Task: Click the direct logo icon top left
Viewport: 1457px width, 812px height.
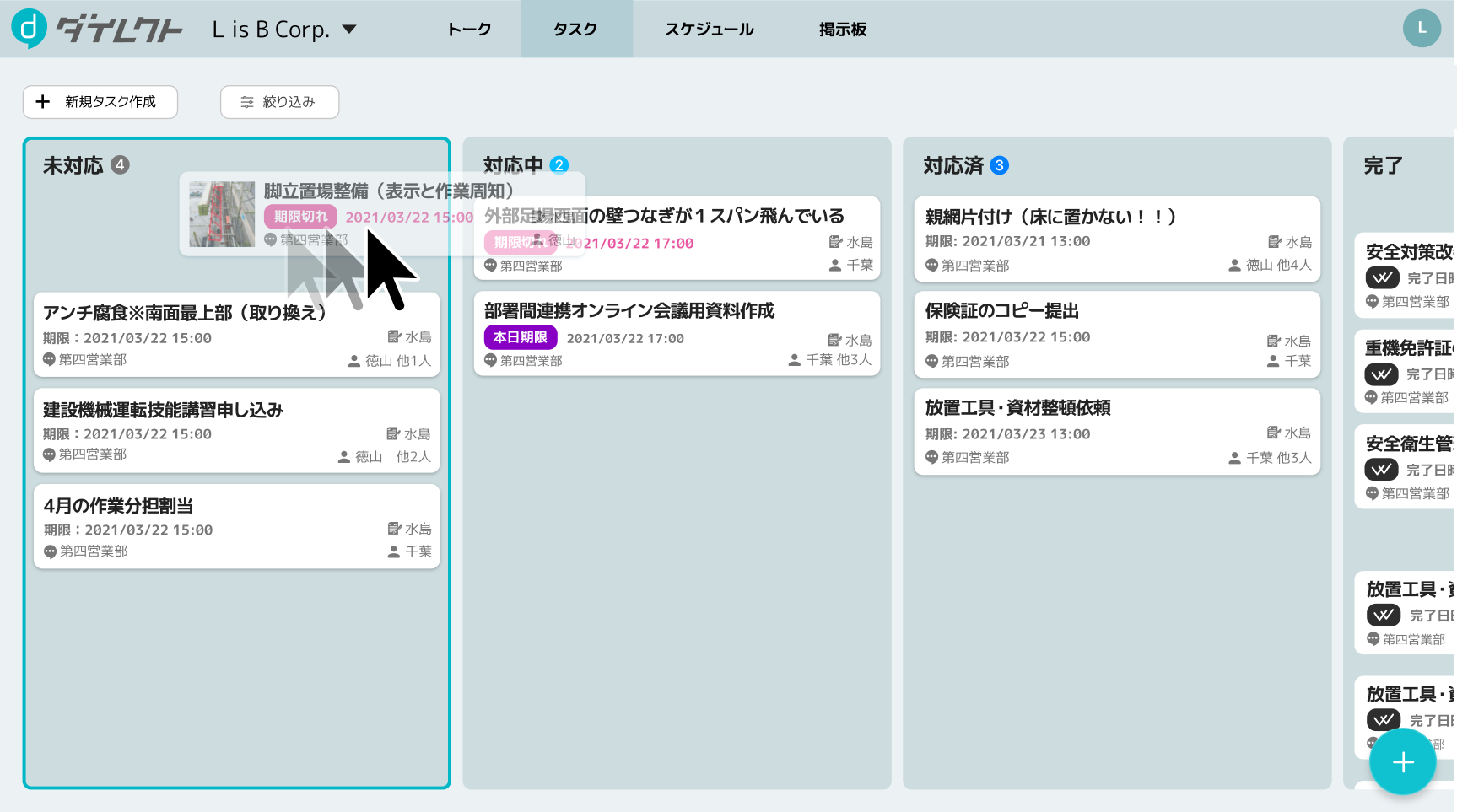Action: 31,28
